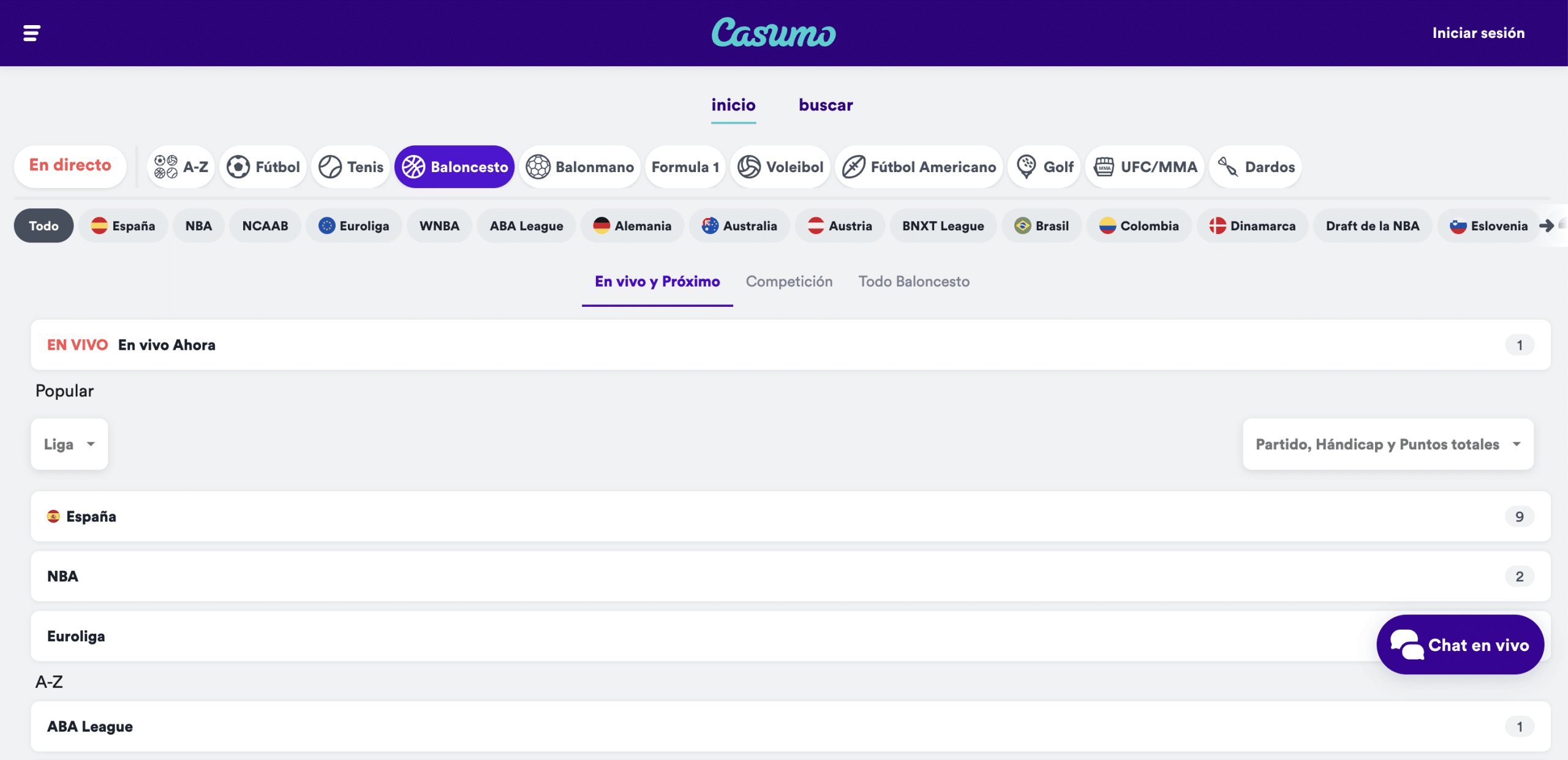Open the hamburger menu icon

[32, 33]
